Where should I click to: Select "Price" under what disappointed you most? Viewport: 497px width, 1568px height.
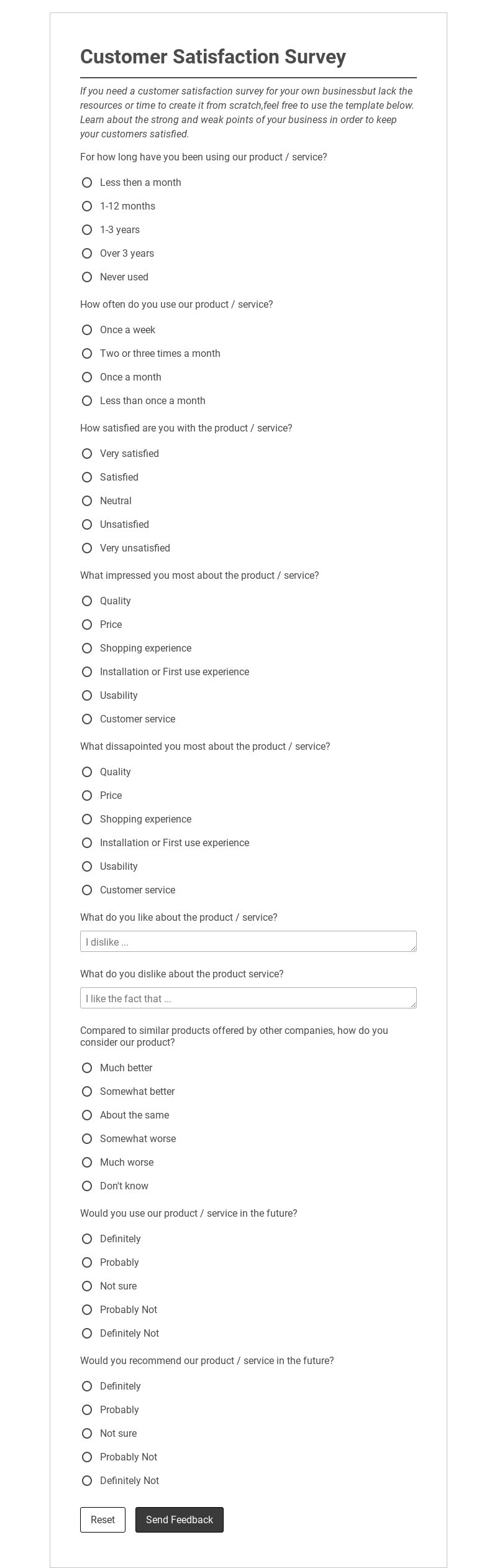click(87, 796)
